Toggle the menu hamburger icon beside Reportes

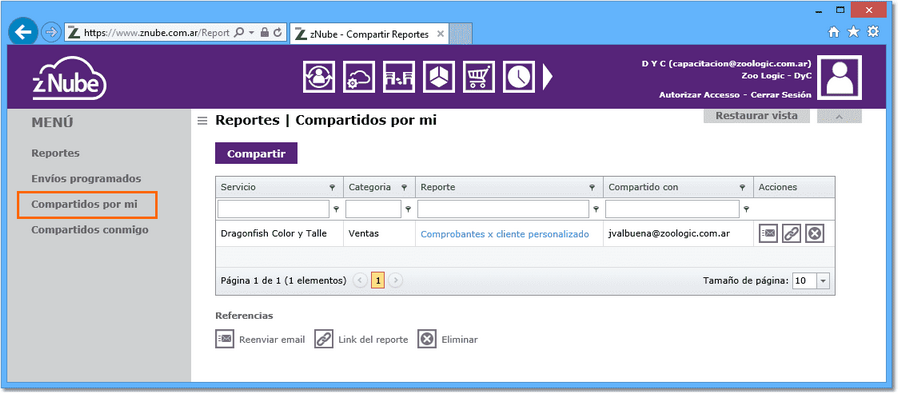click(202, 121)
